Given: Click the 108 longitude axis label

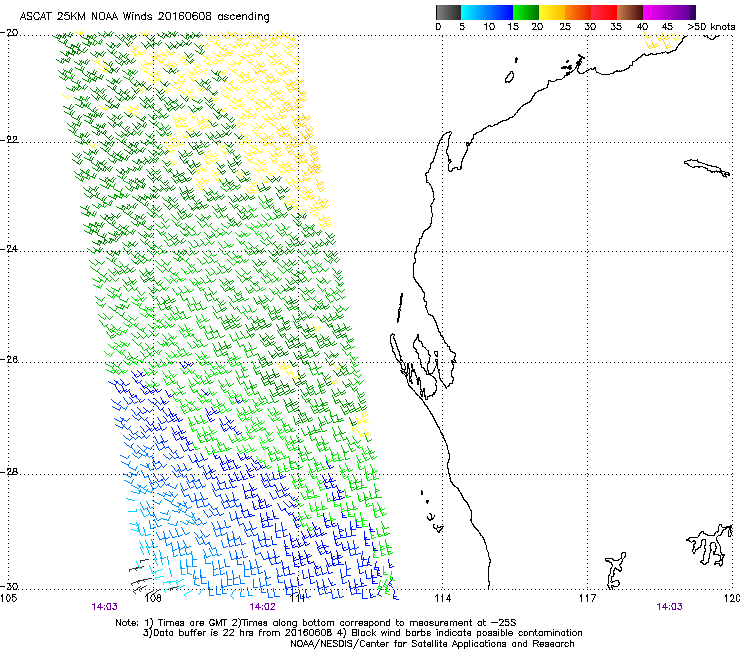Looking at the screenshot, I should 153,599.
